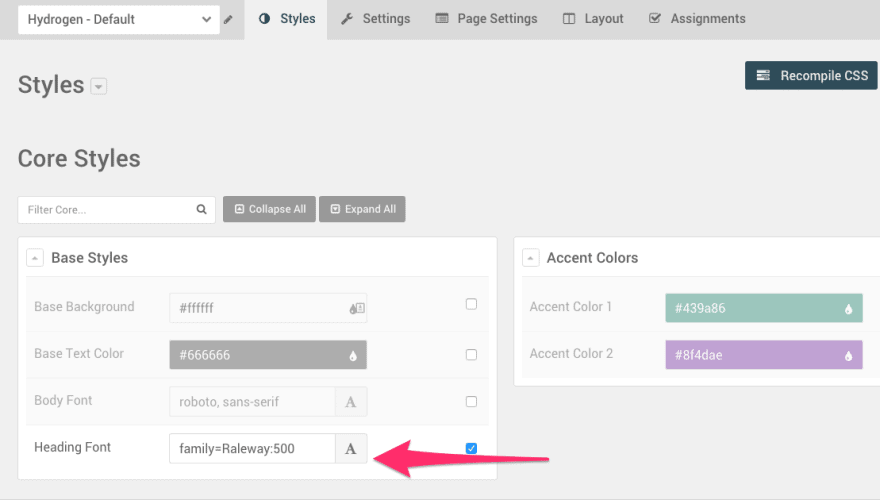The height and width of the screenshot is (500, 880).
Task: Click the Base Text Color droplet icon
Action: click(352, 355)
